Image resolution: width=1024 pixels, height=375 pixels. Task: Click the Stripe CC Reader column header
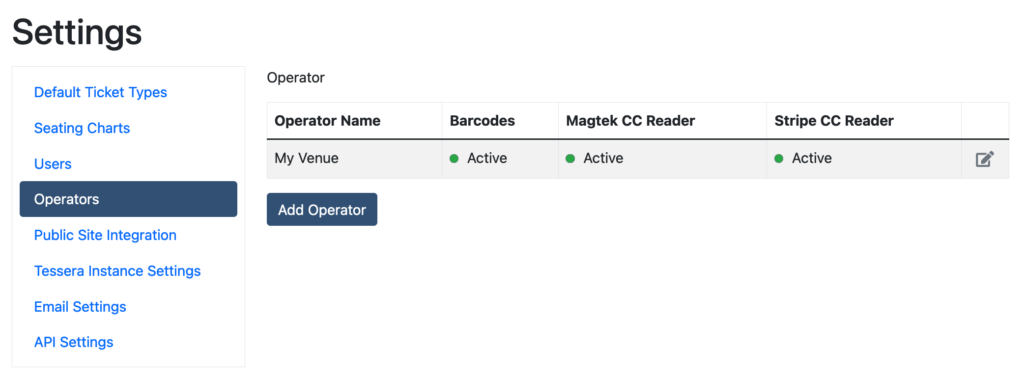(834, 121)
